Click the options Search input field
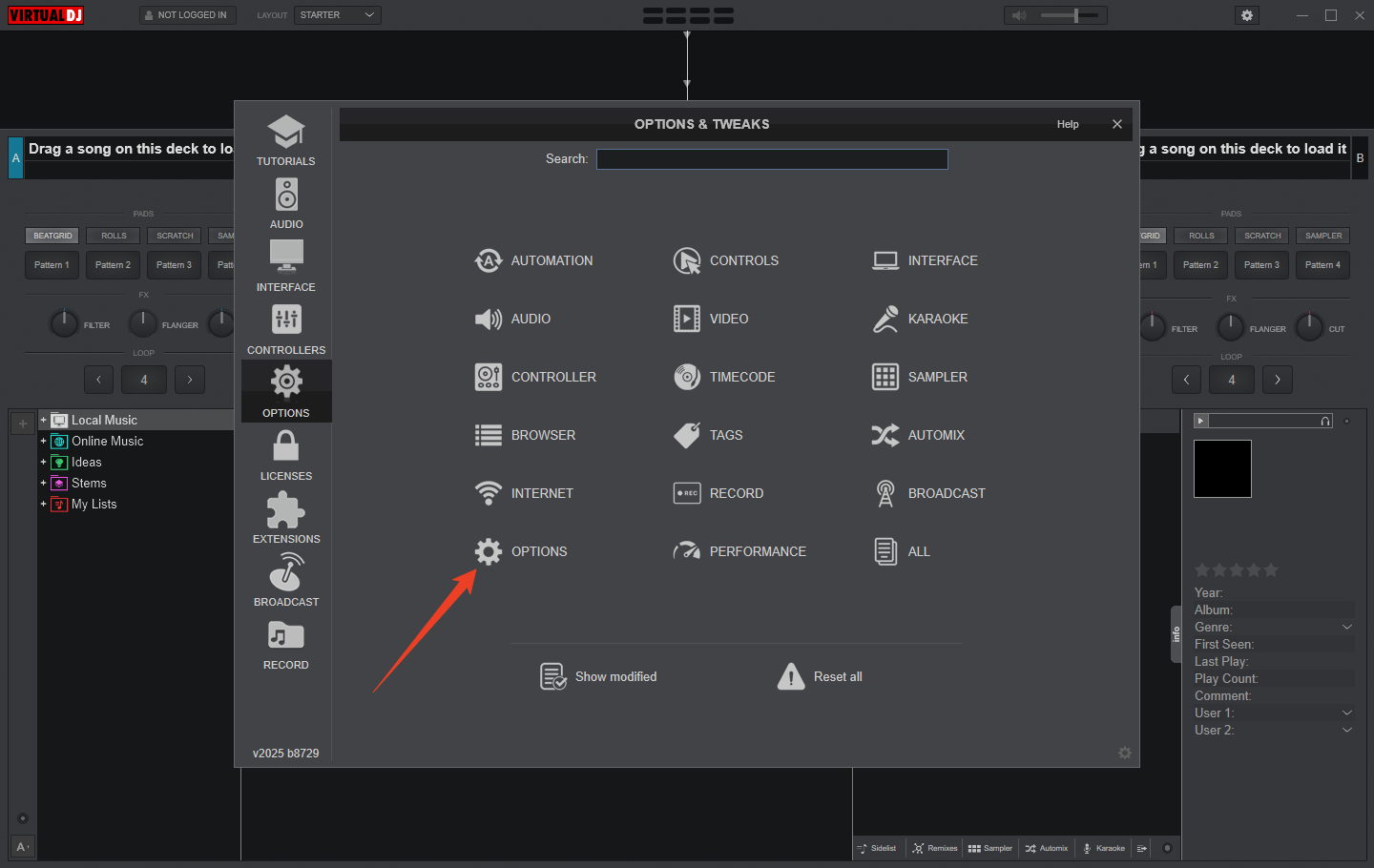This screenshot has height=868, width=1374. click(772, 159)
